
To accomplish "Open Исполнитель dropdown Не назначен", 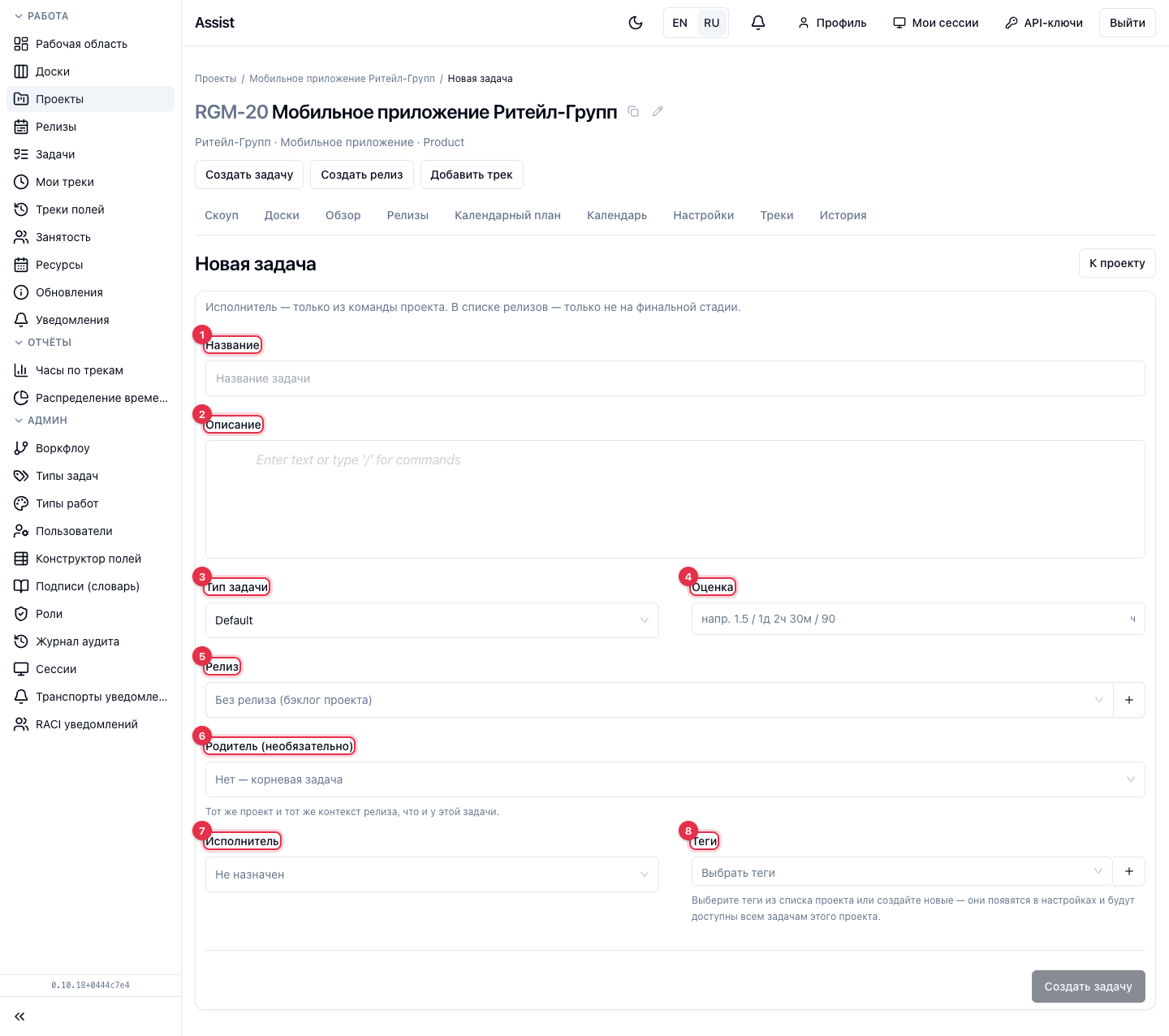I will [432, 874].
